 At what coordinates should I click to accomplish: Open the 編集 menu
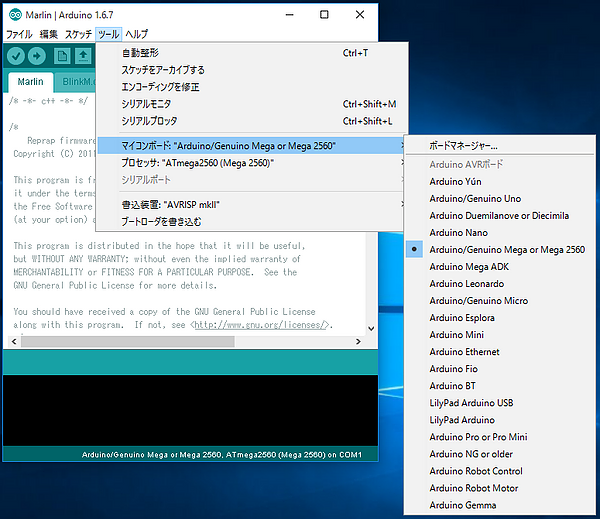point(49,34)
